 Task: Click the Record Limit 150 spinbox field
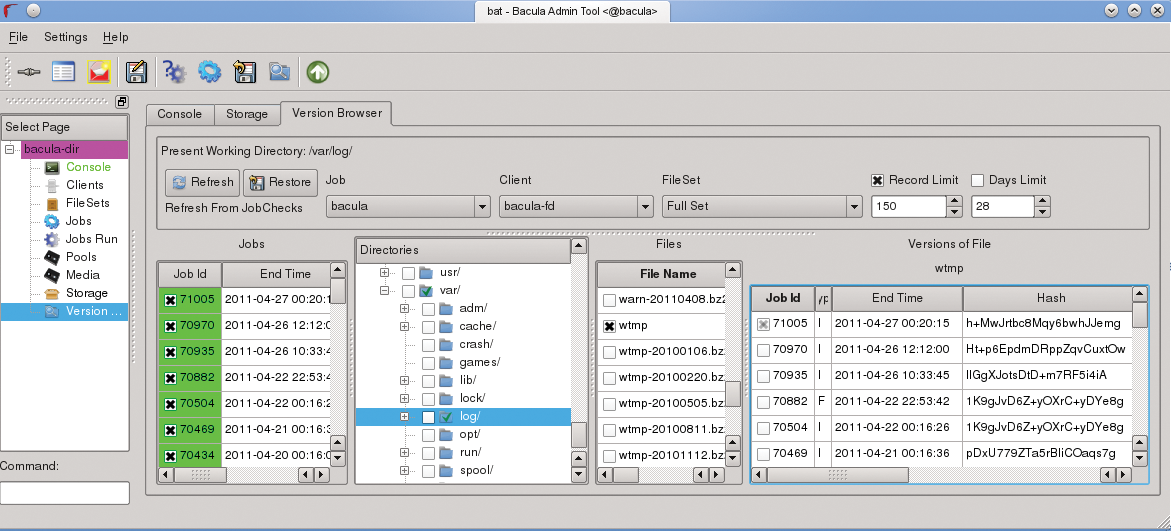908,206
